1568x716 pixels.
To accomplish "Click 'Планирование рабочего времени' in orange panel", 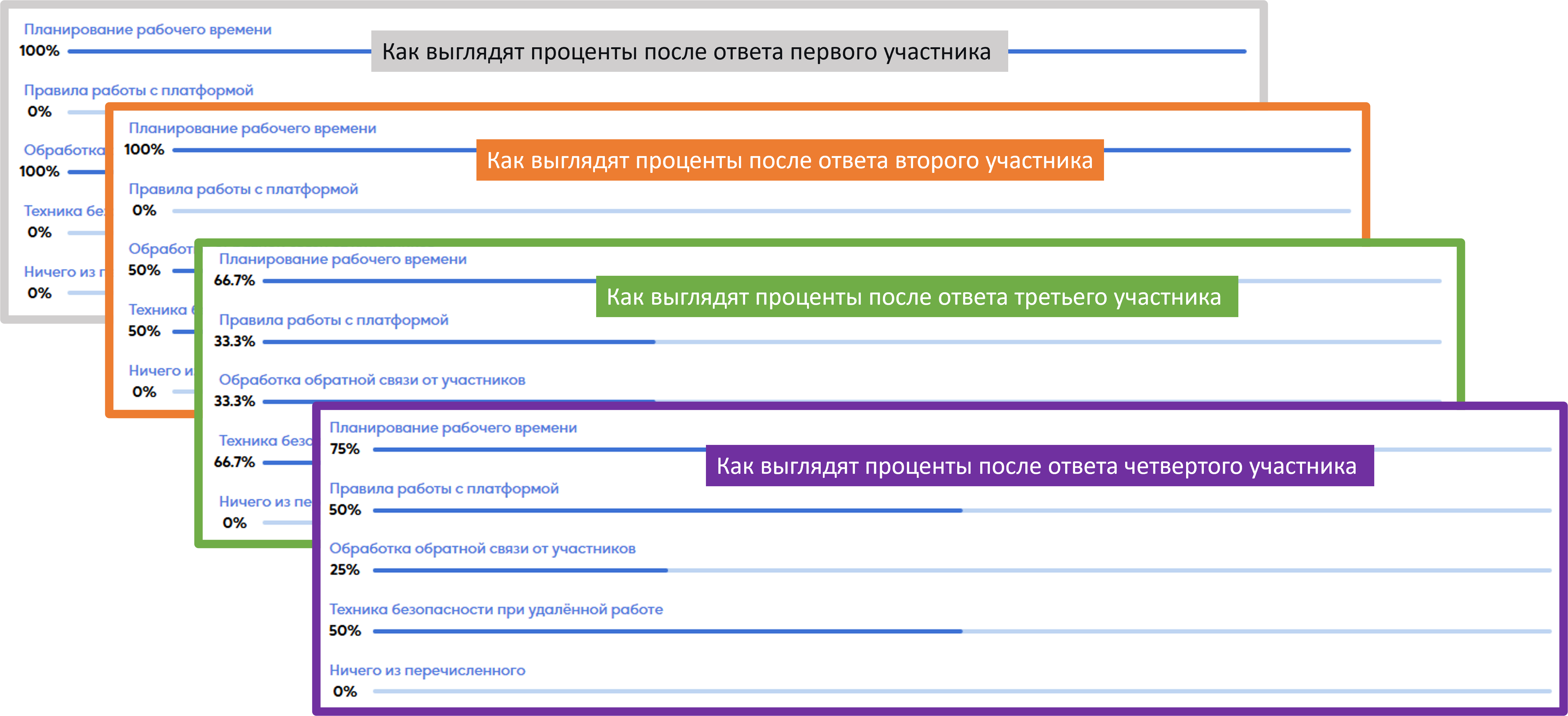I will point(252,128).
